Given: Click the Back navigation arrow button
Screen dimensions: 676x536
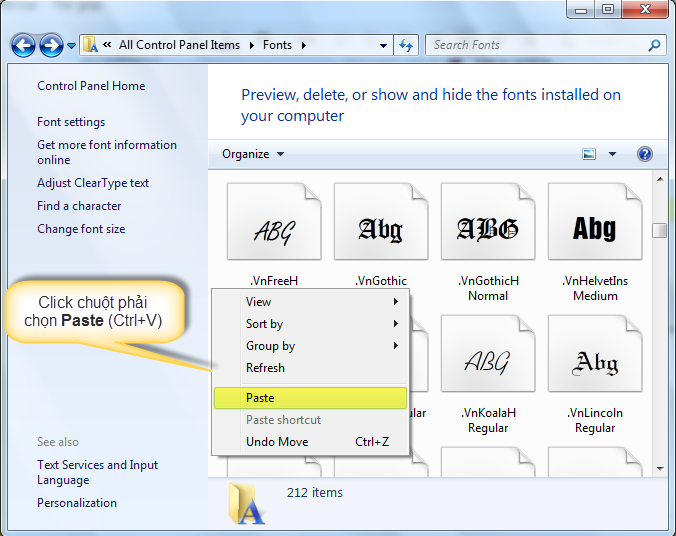Looking at the screenshot, I should [x=24, y=45].
